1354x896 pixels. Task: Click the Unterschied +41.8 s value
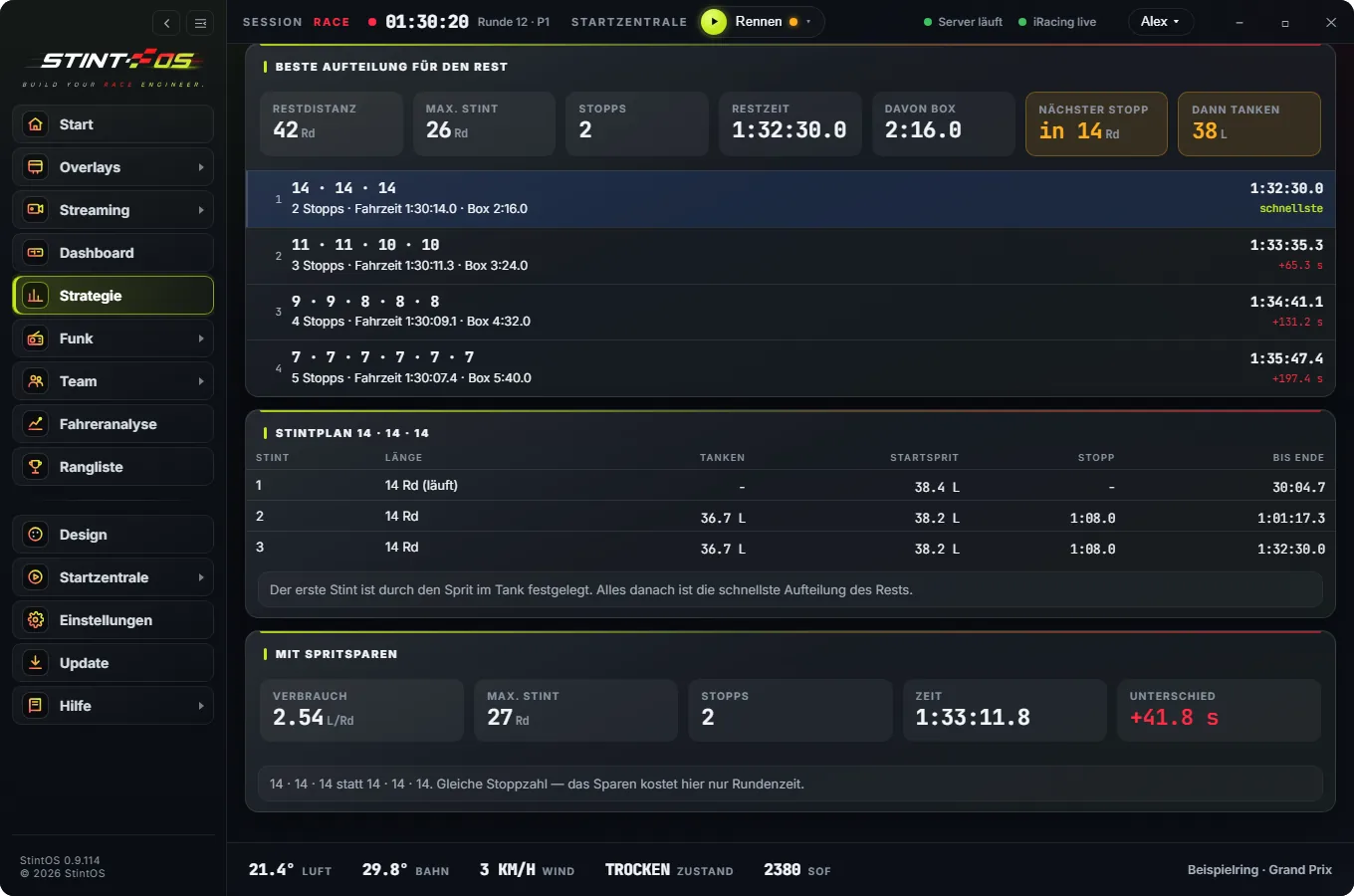1174,718
